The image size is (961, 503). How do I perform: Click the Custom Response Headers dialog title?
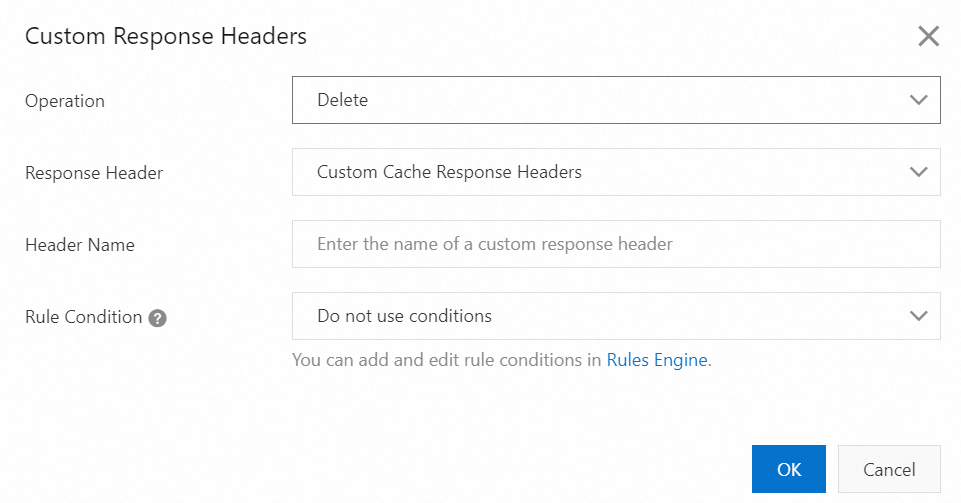point(166,37)
